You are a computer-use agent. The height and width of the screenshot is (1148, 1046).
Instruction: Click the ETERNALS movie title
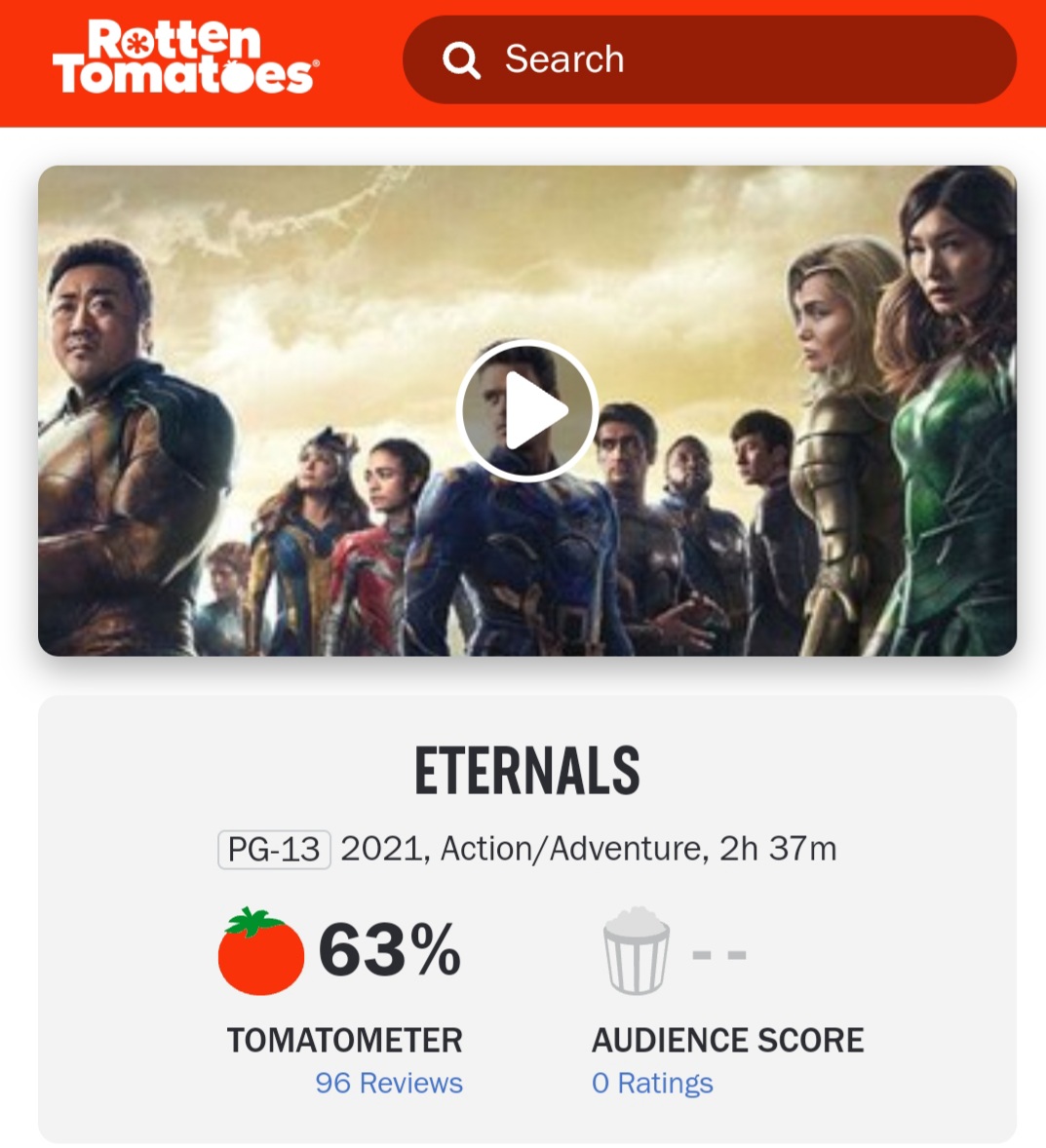point(526,771)
